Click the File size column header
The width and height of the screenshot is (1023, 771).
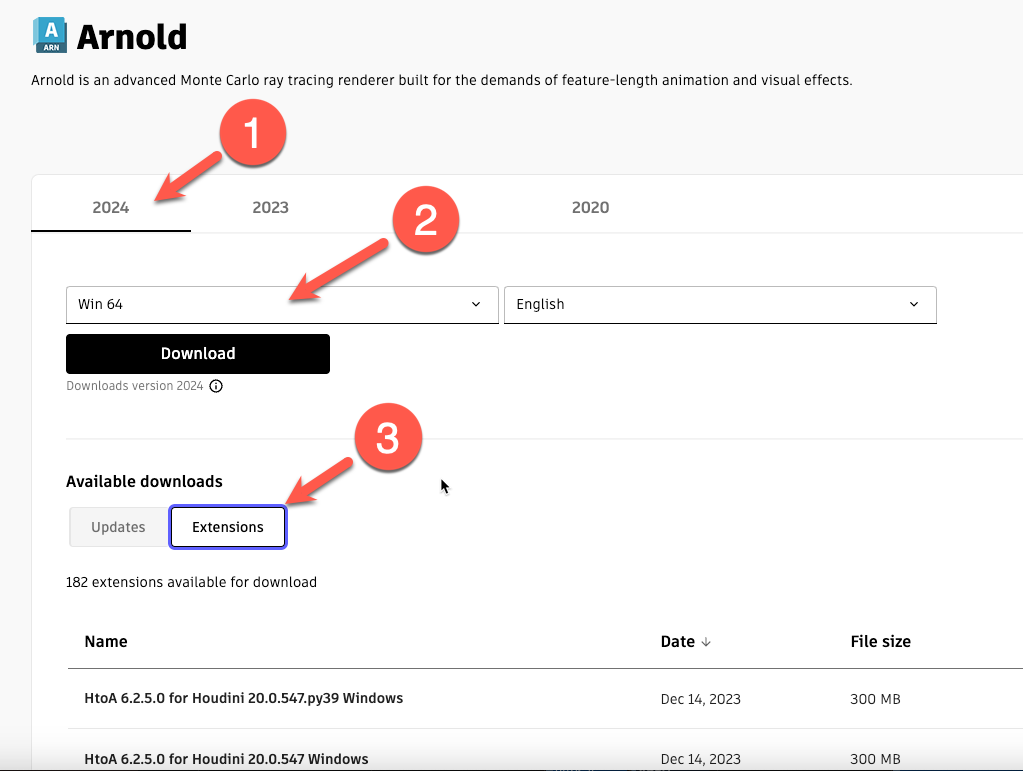880,642
